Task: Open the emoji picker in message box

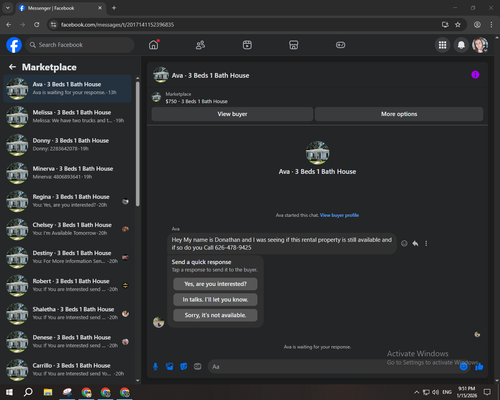Action: point(463,367)
